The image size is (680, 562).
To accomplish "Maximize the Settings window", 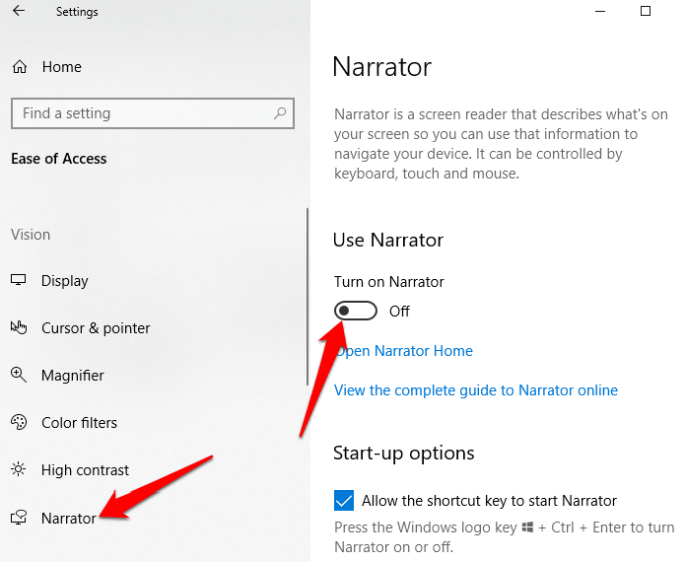I will click(645, 11).
